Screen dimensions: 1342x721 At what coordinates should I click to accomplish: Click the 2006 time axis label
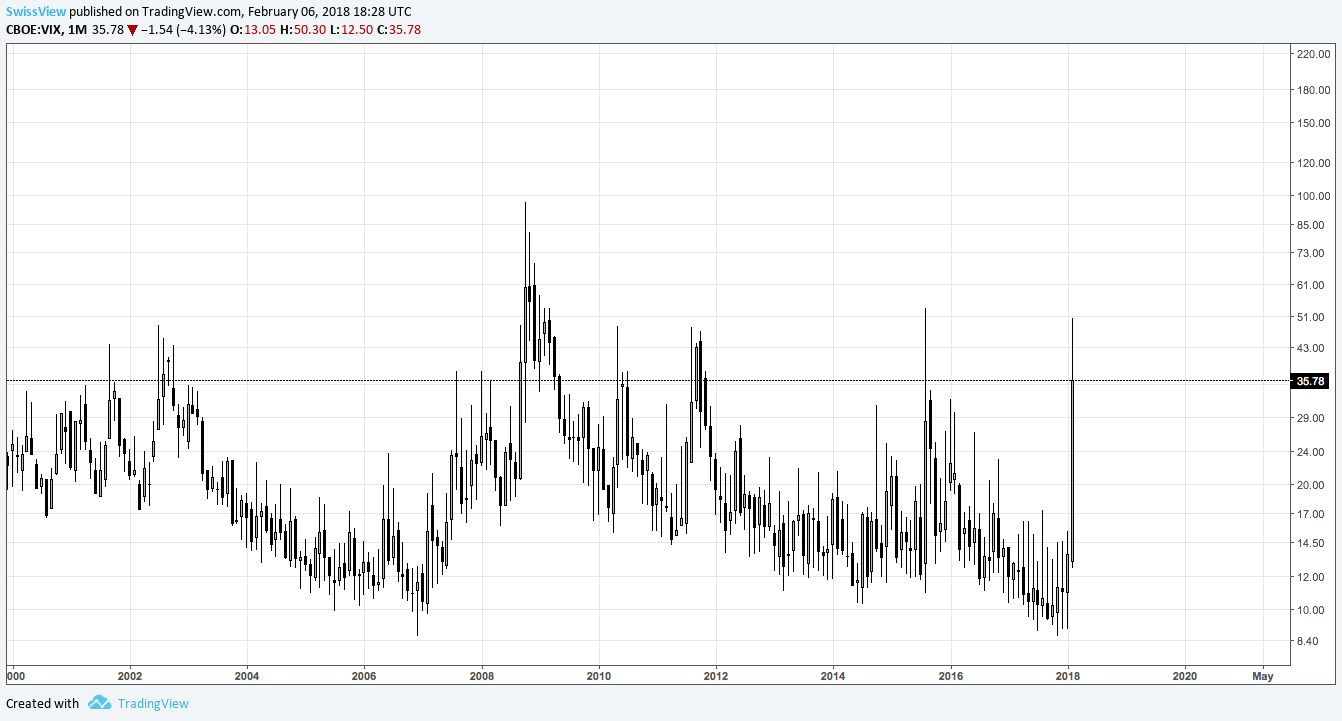[365, 676]
